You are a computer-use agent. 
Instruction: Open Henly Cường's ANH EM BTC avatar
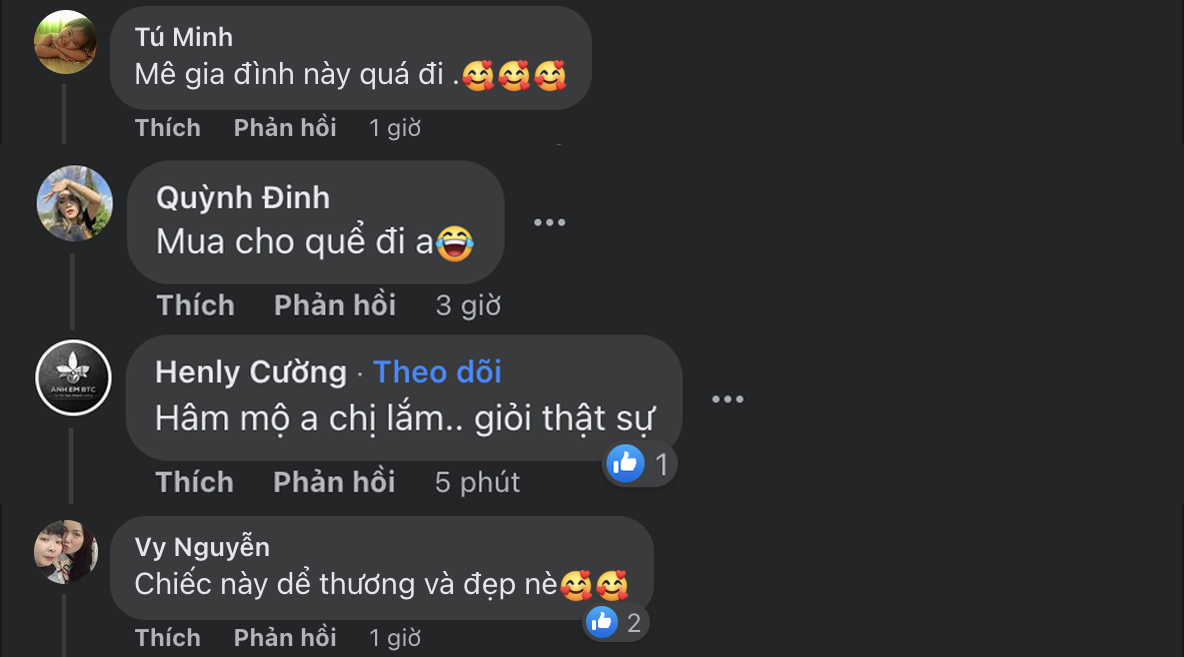pos(73,378)
